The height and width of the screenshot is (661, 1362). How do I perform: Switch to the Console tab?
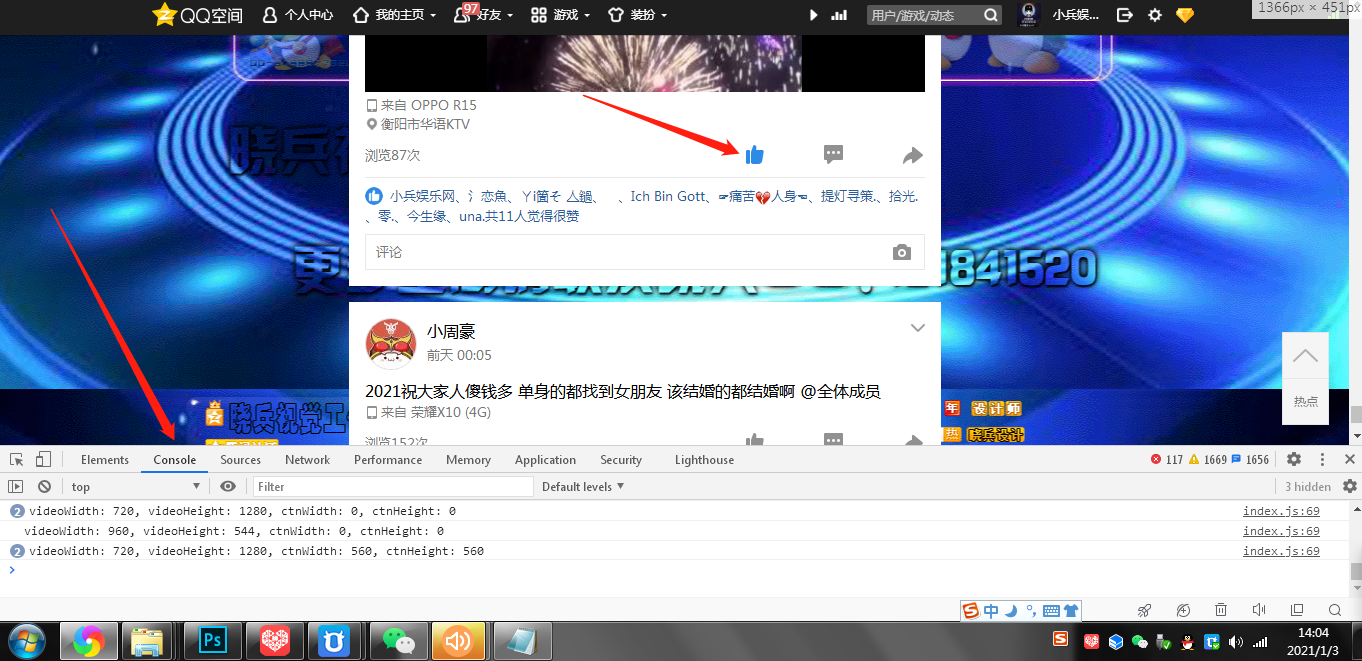click(175, 460)
